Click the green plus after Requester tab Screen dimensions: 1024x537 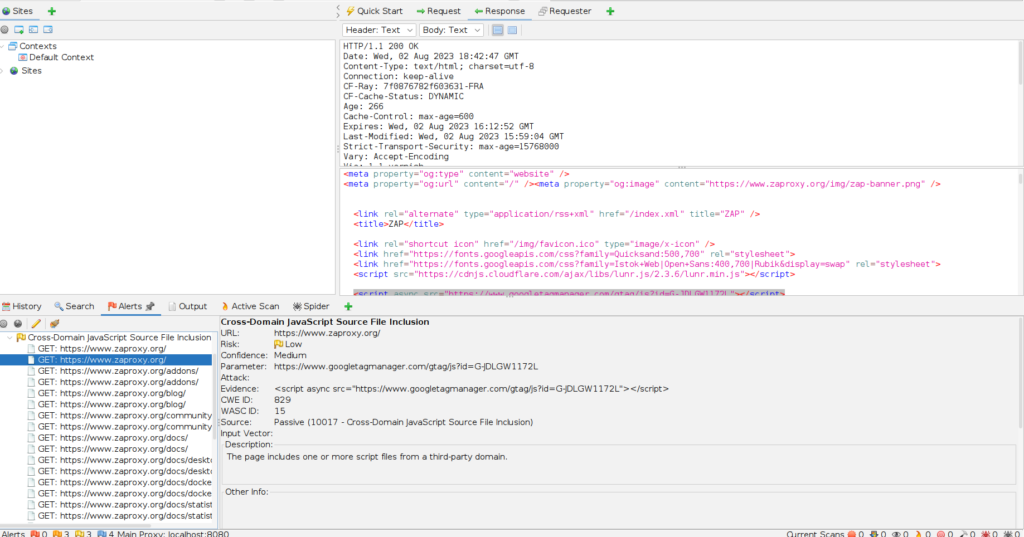(611, 11)
